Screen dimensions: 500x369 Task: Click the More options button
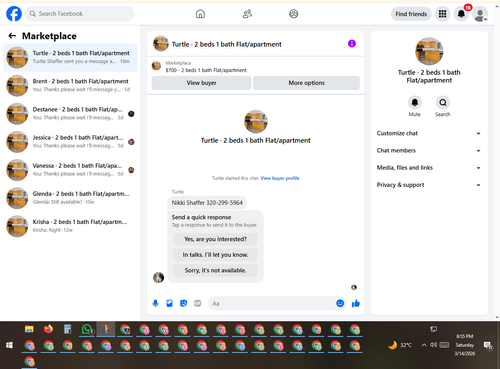tap(306, 83)
